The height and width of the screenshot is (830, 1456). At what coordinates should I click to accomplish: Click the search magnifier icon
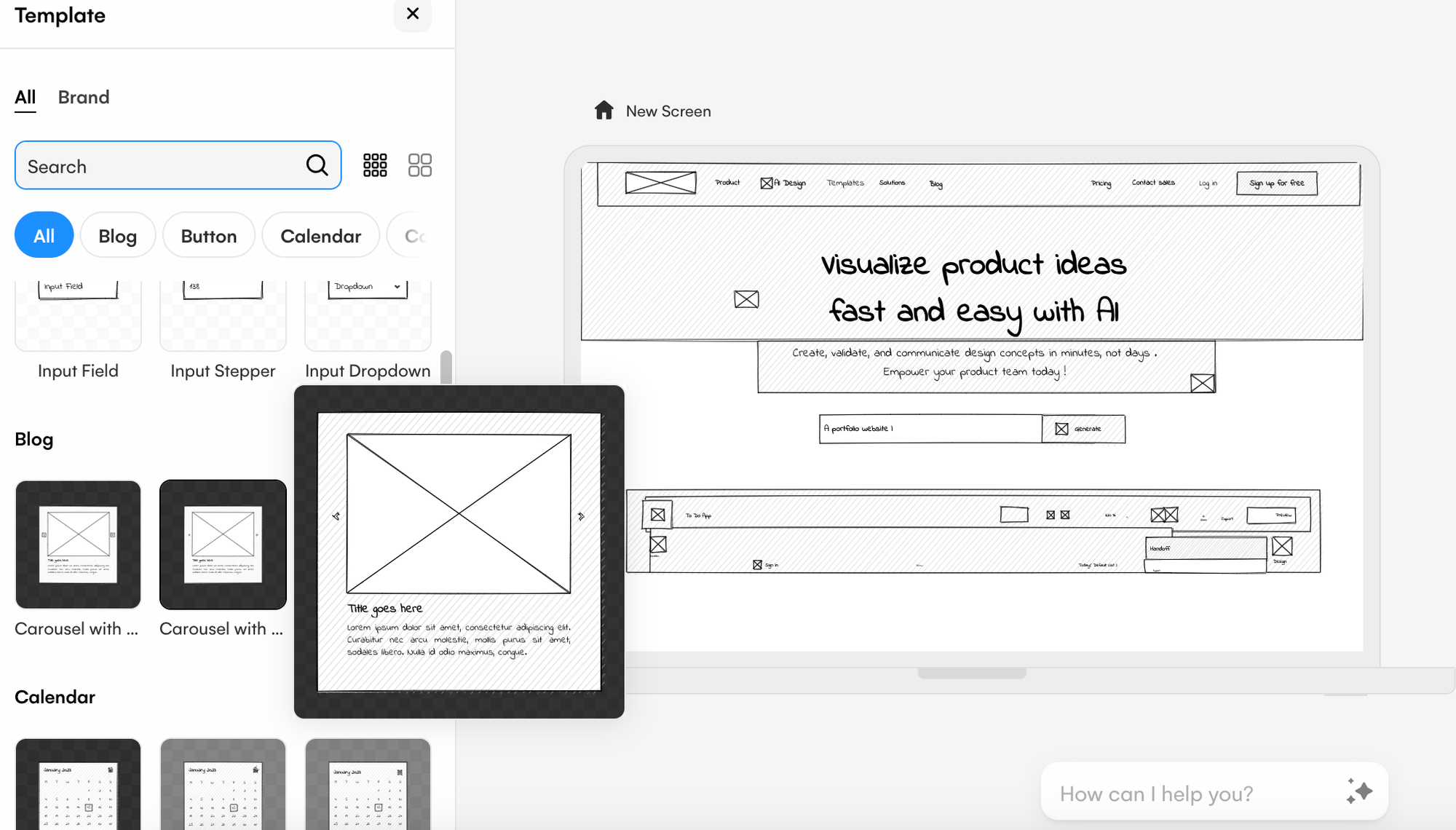tap(317, 165)
